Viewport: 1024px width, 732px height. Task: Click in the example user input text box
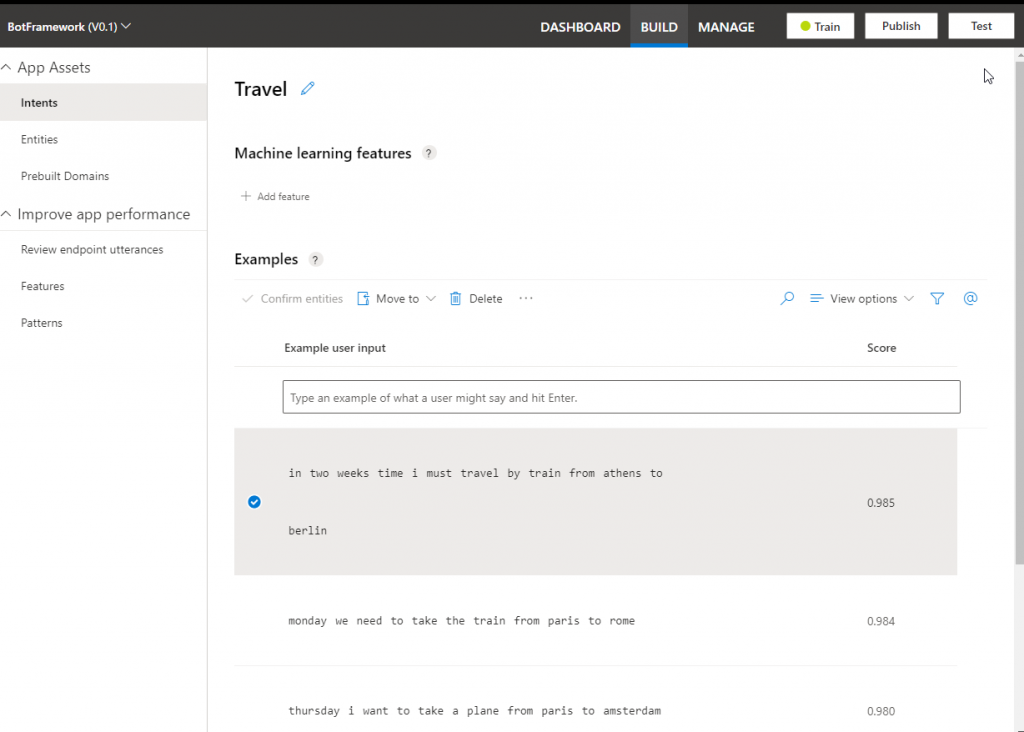click(621, 397)
